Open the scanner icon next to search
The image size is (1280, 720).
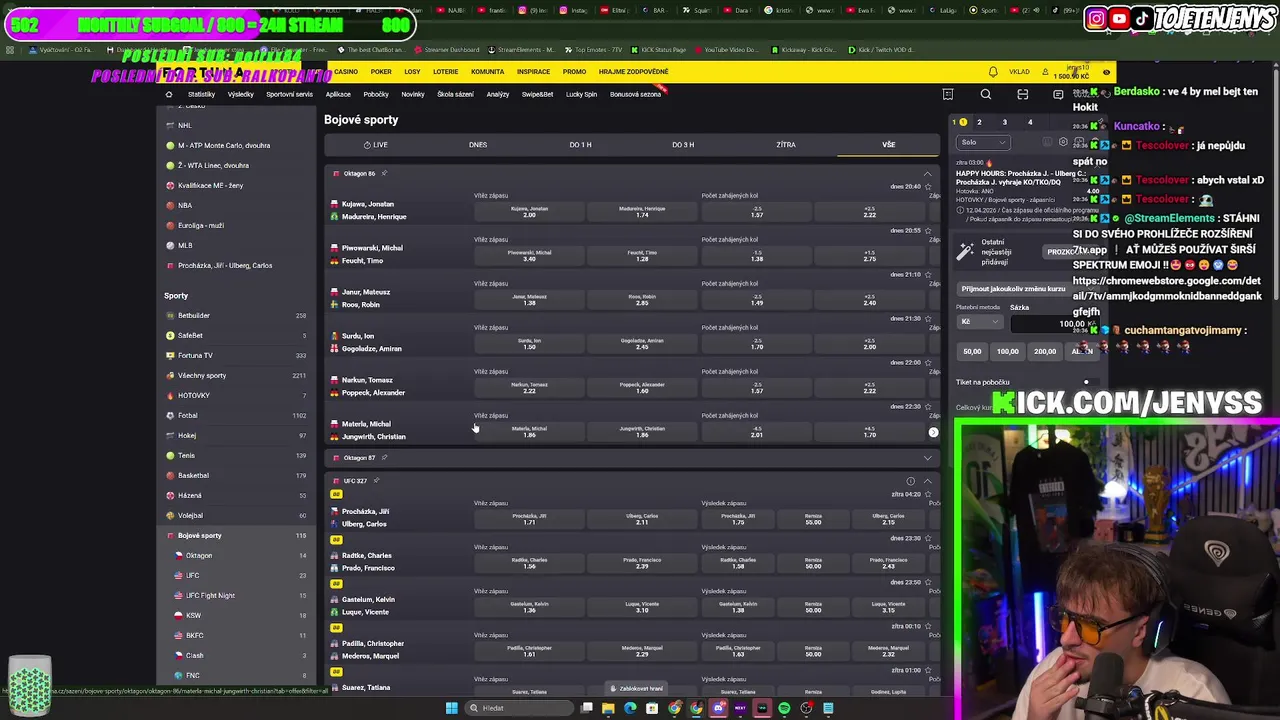1022,94
